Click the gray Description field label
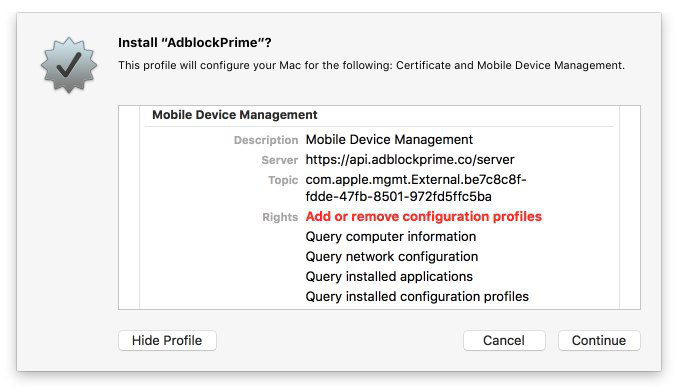 point(266,140)
